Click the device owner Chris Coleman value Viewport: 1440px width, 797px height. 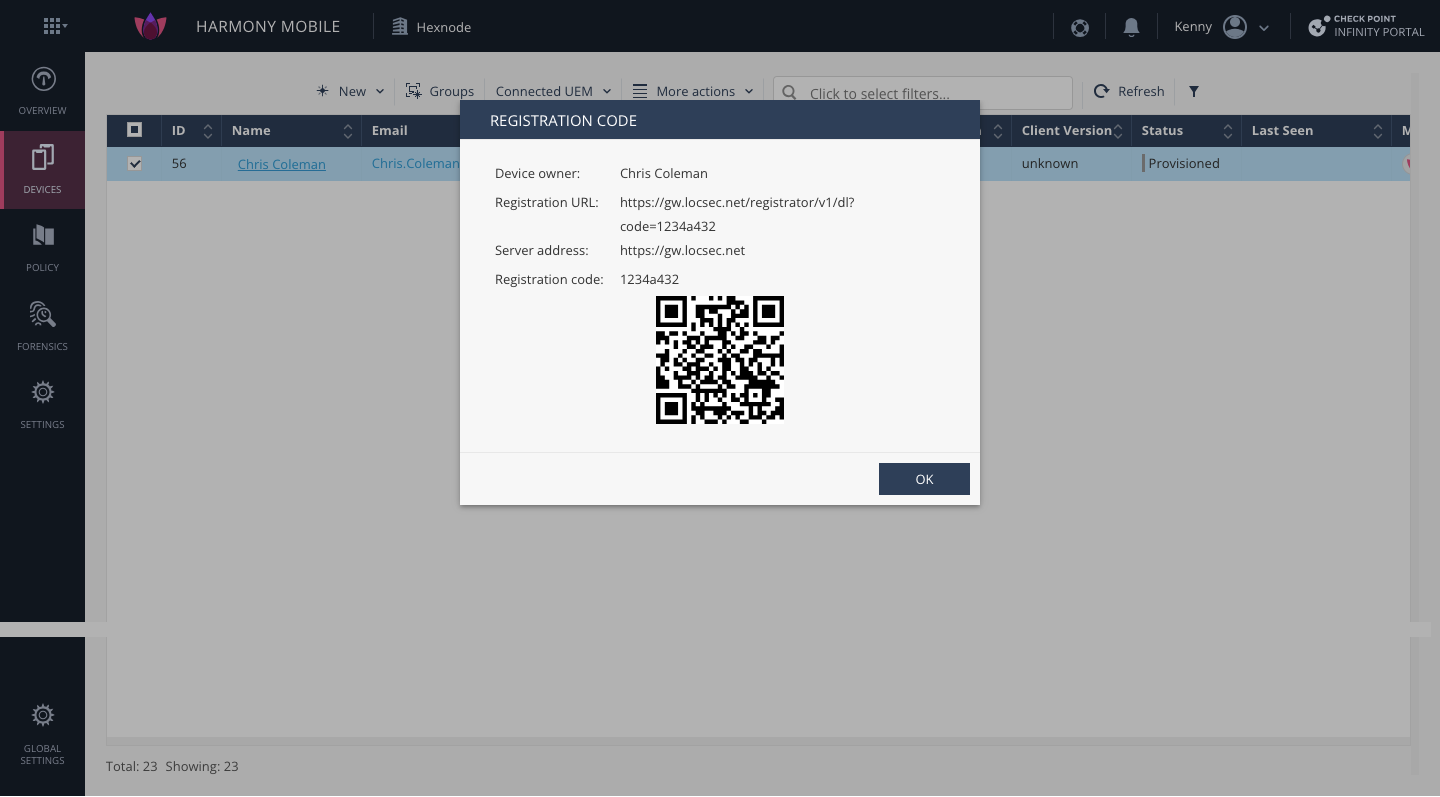664,173
